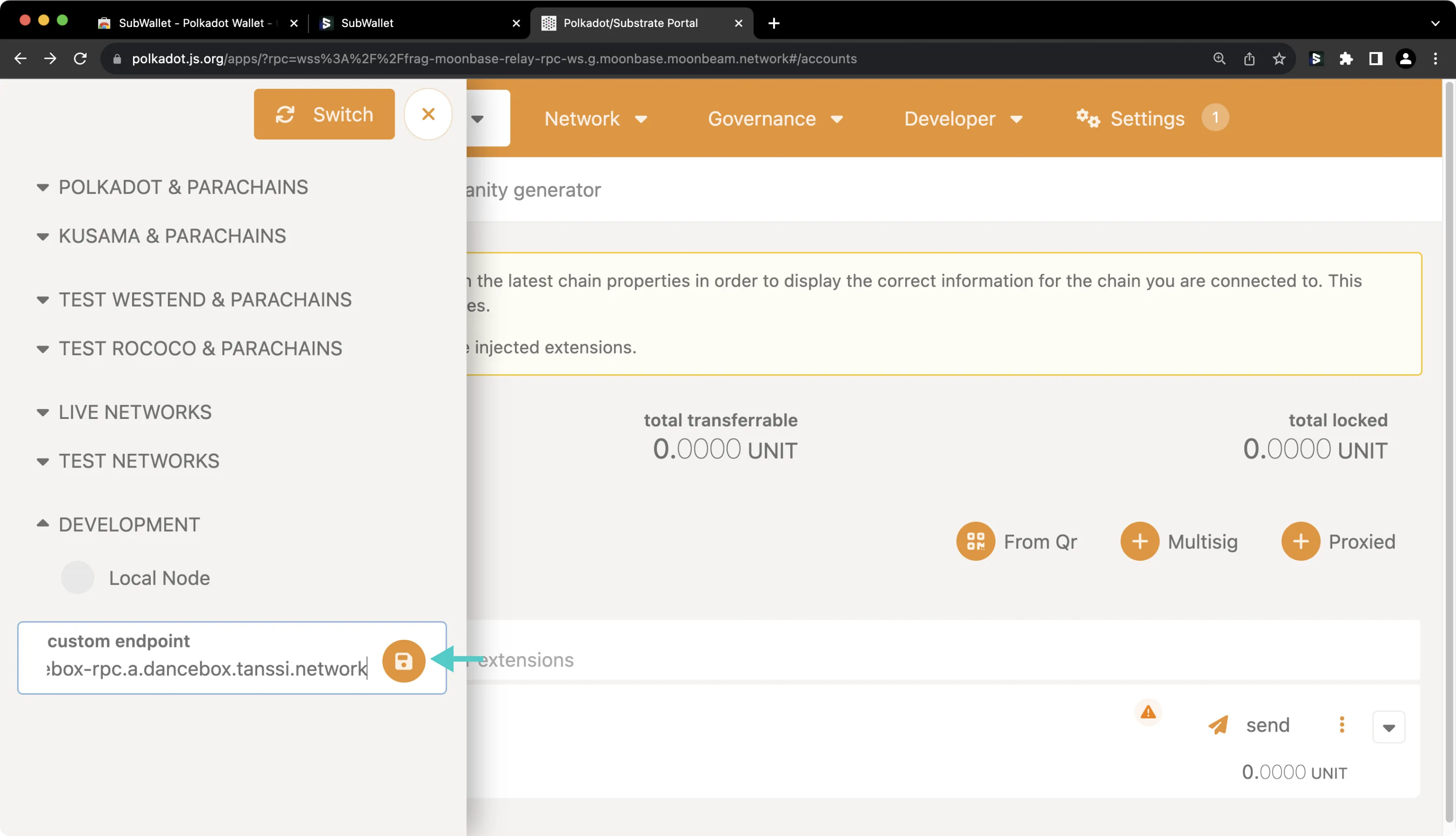Image resolution: width=1456 pixels, height=836 pixels.
Task: Open the account vertical dots menu
Action: (x=1342, y=725)
